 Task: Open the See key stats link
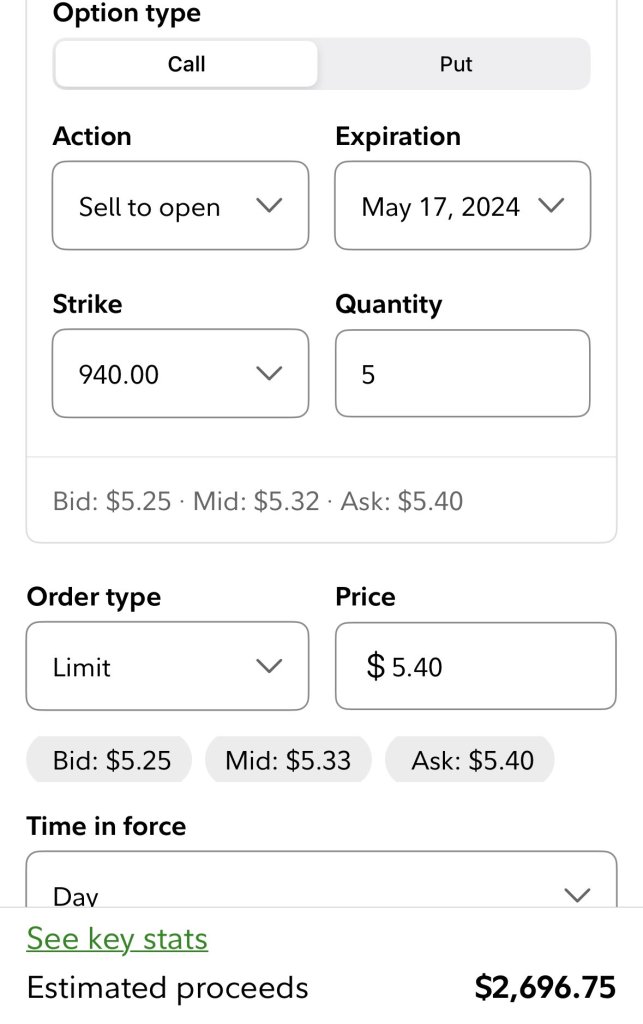[117, 939]
